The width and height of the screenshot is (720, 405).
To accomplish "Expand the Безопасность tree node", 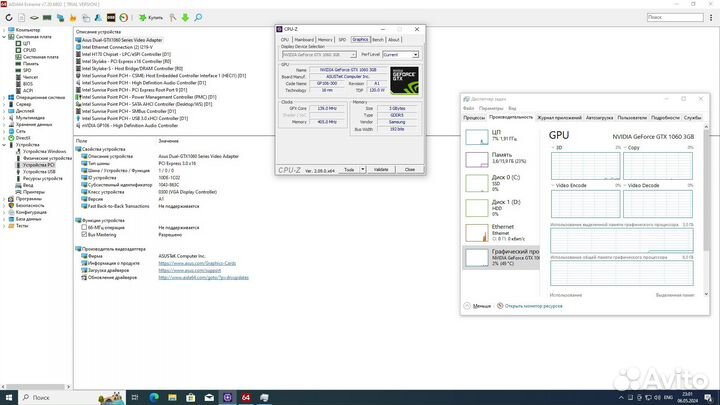I will [4, 205].
